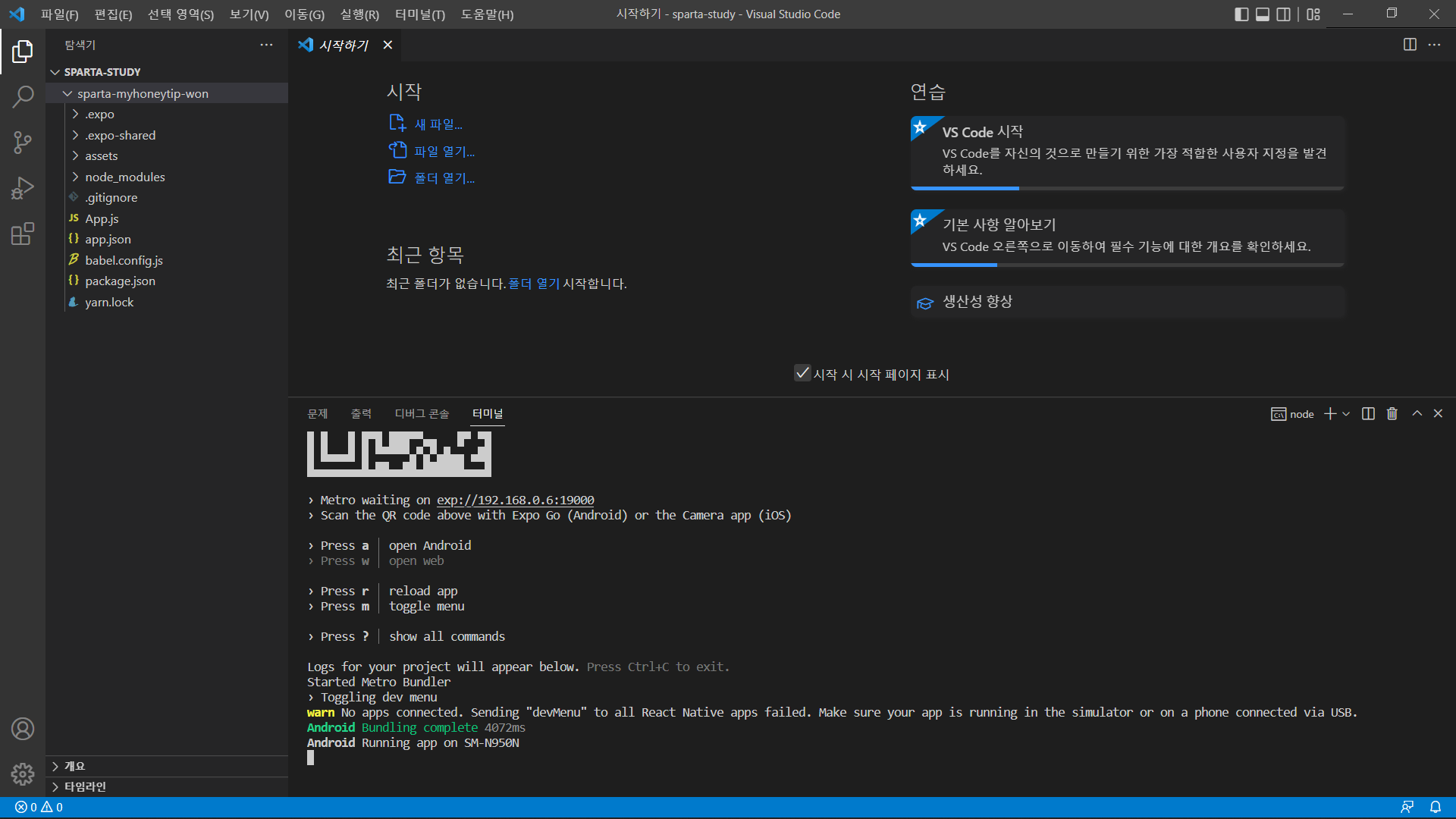Expand the .expo folder

167,115
